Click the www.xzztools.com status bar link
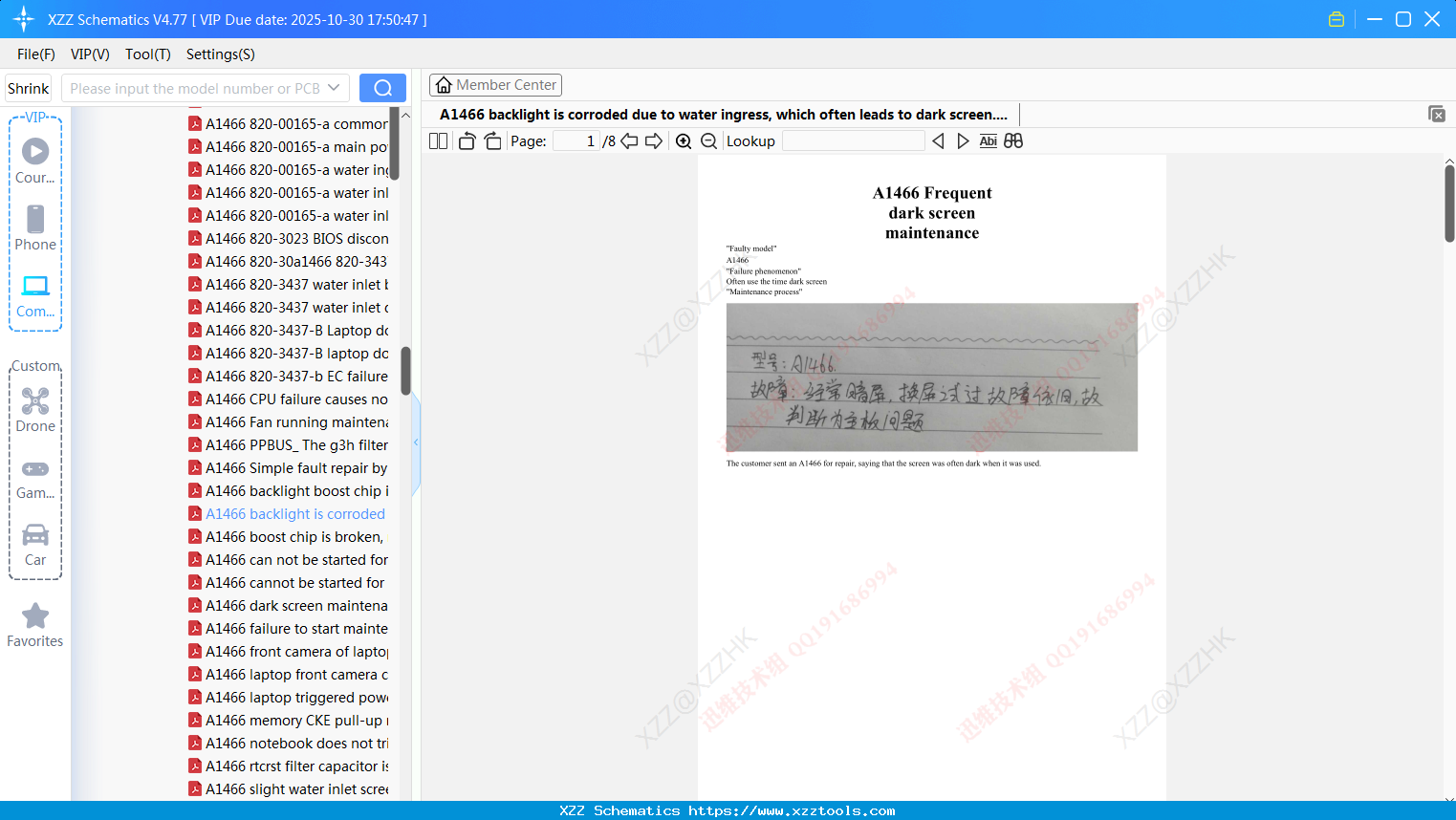The width and height of the screenshot is (1456, 820). pyautogui.click(x=792, y=810)
